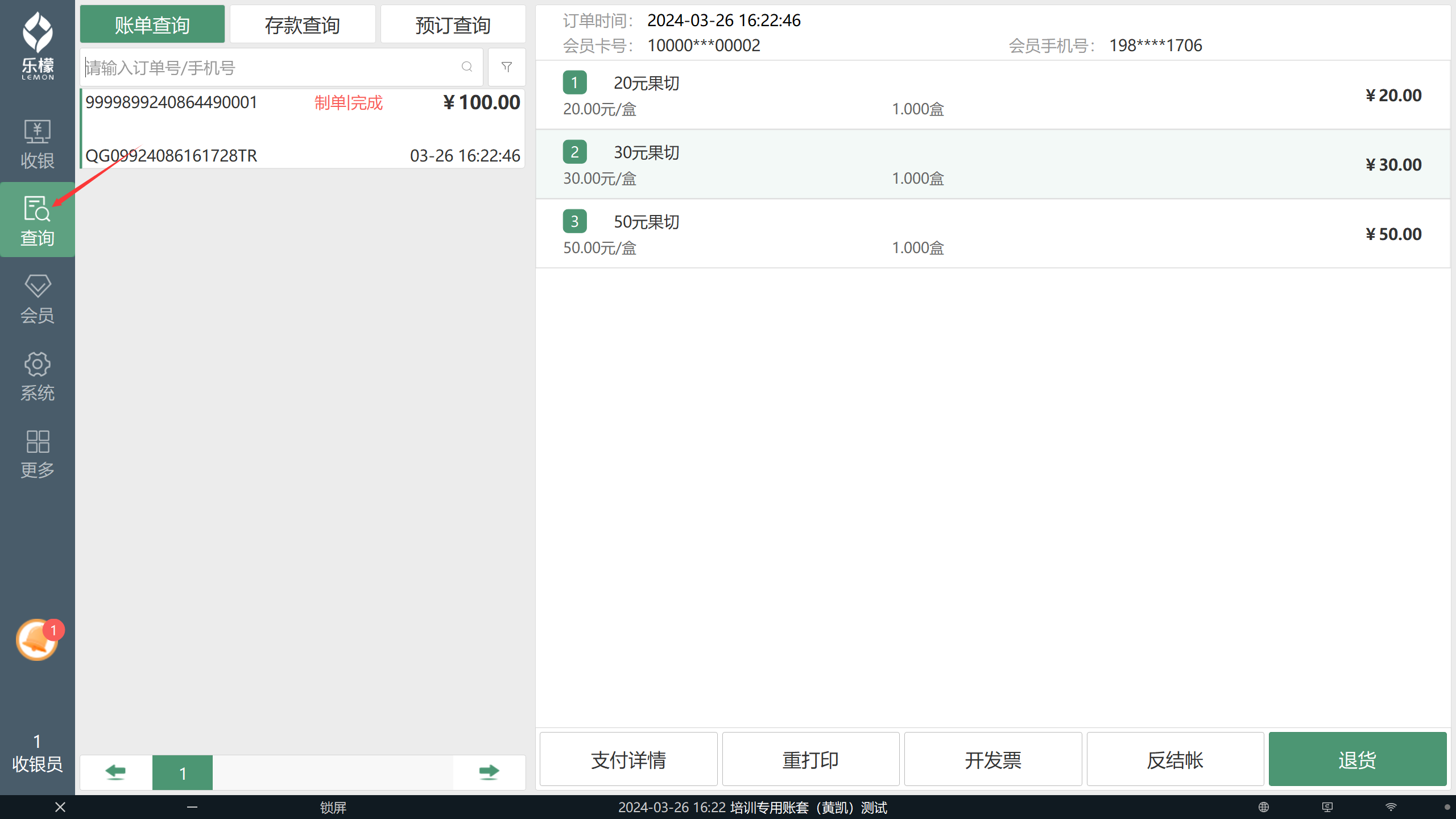Screen dimensions: 1456x819
Task: Click the search magnifier icon
Action: point(467,67)
